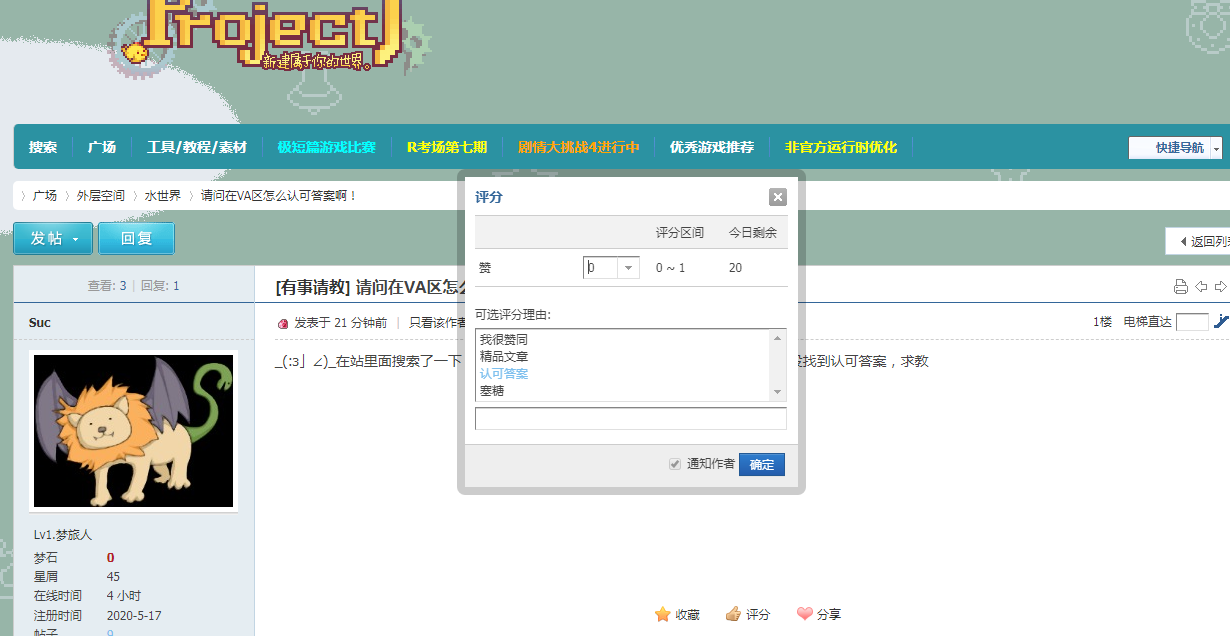The image size is (1230, 636).
Task: Focus the 赞 score input box
Action: pos(601,267)
